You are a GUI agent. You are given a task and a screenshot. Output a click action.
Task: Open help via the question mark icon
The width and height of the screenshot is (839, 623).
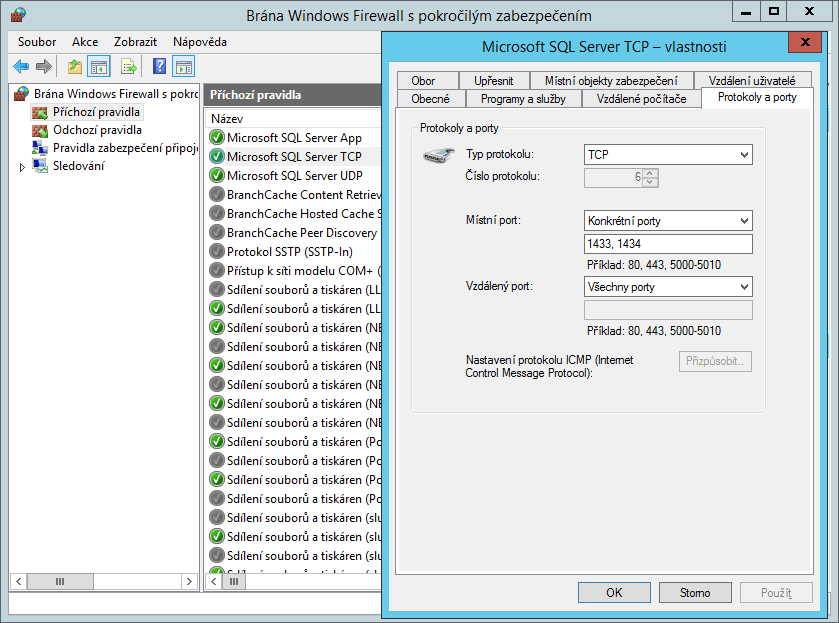tap(159, 67)
